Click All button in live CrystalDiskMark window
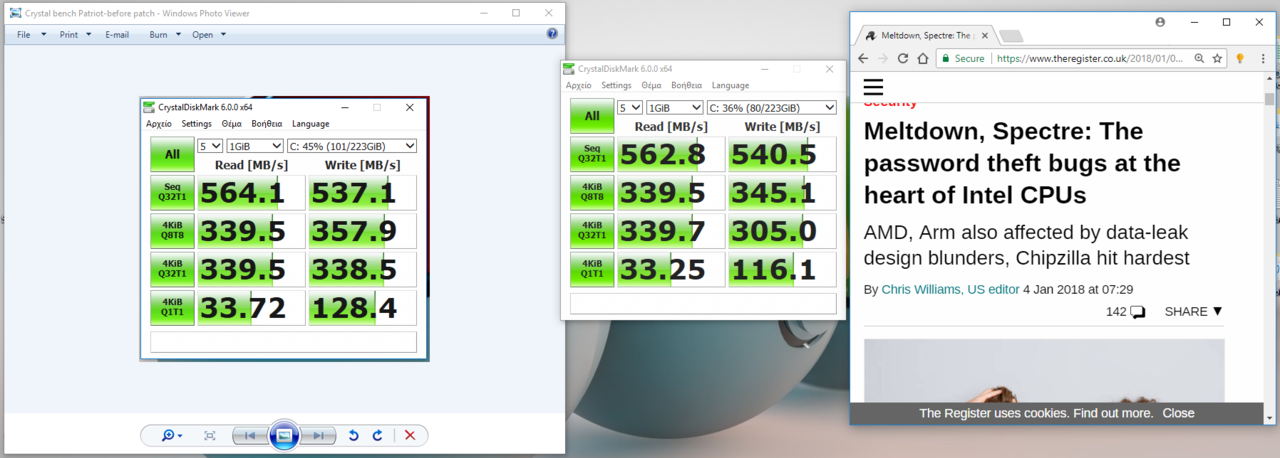The width and height of the screenshot is (1280, 458). coord(592,116)
